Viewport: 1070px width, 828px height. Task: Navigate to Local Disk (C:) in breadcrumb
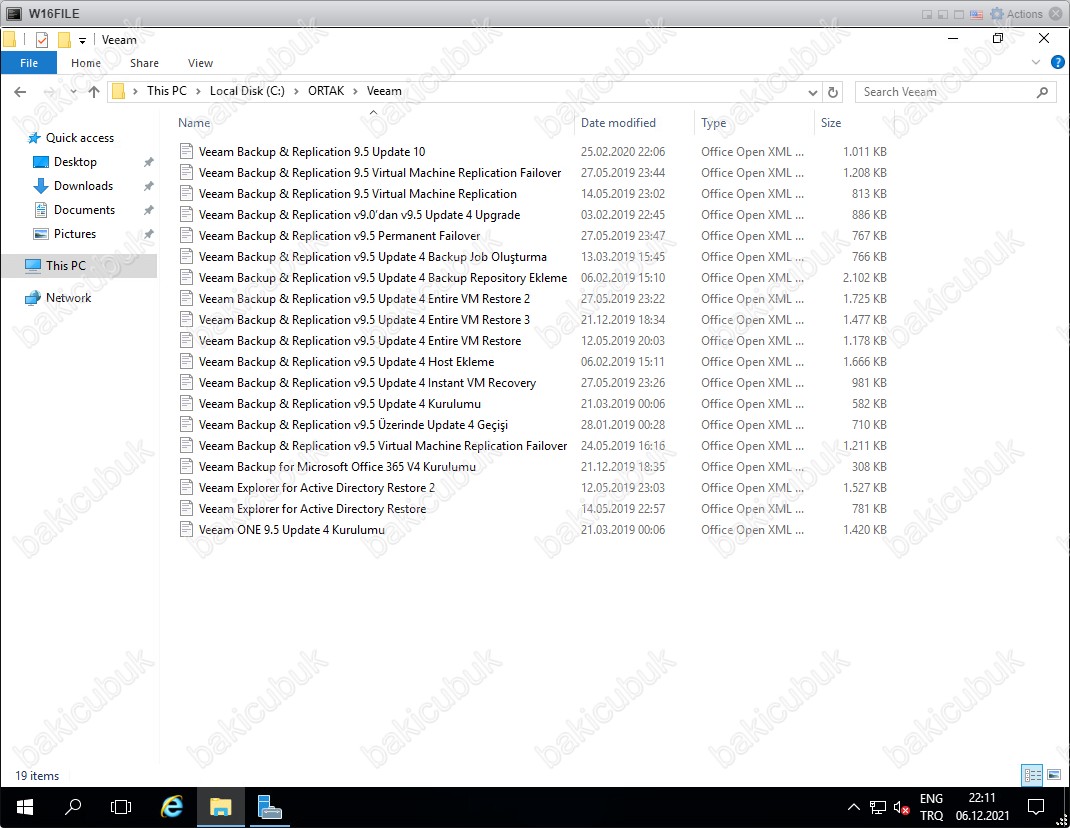coord(247,91)
